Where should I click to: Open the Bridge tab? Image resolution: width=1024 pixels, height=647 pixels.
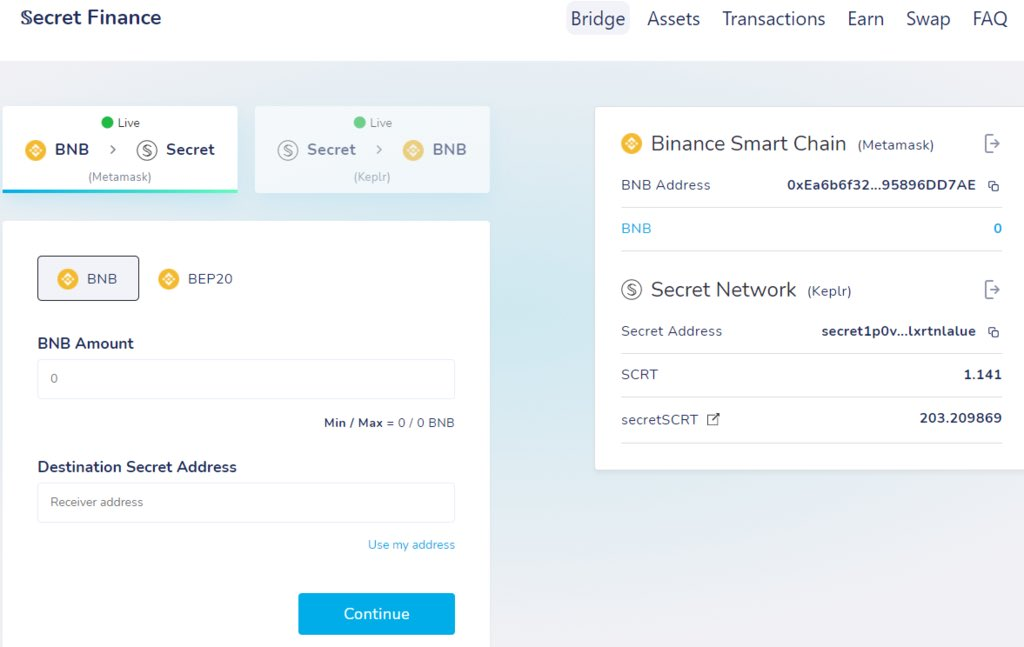tap(598, 18)
